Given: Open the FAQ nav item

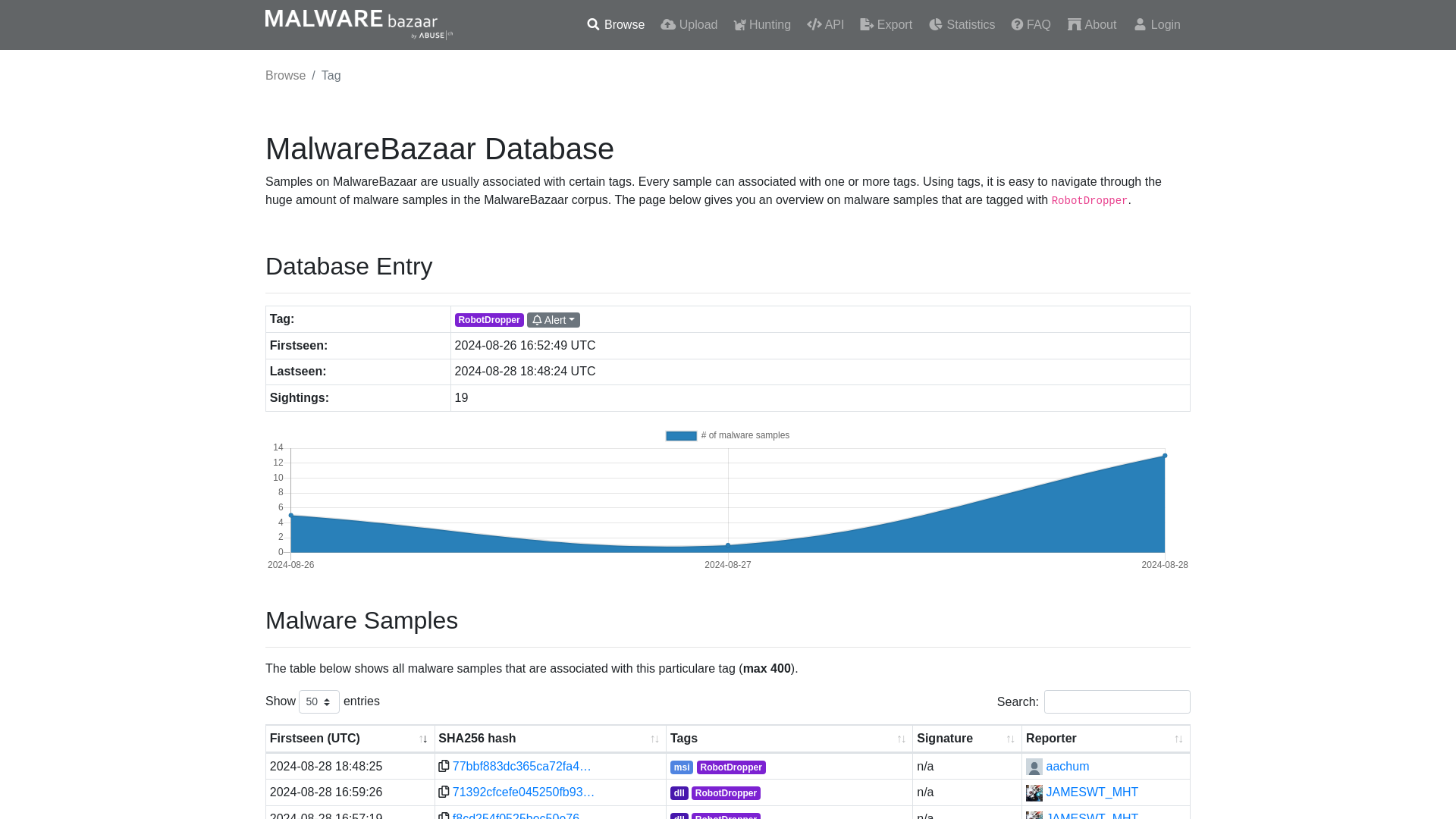Looking at the screenshot, I should [1031, 25].
